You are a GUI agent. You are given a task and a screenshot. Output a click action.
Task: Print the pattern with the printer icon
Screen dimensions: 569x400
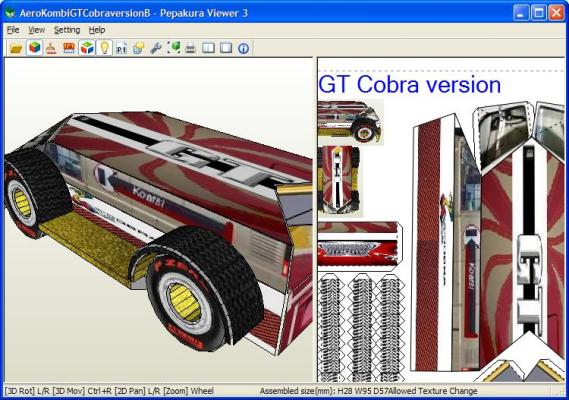click(191, 48)
